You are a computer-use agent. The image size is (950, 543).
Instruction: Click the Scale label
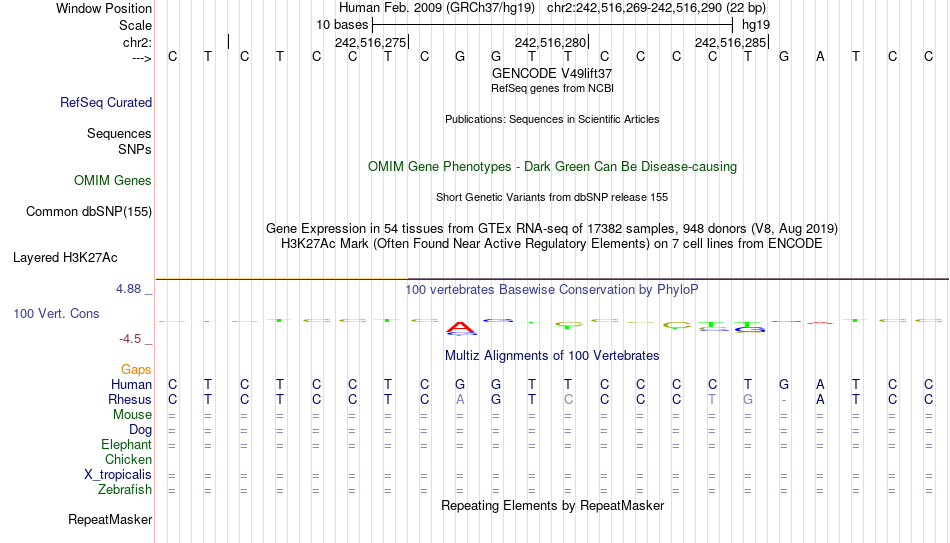[x=135, y=25]
